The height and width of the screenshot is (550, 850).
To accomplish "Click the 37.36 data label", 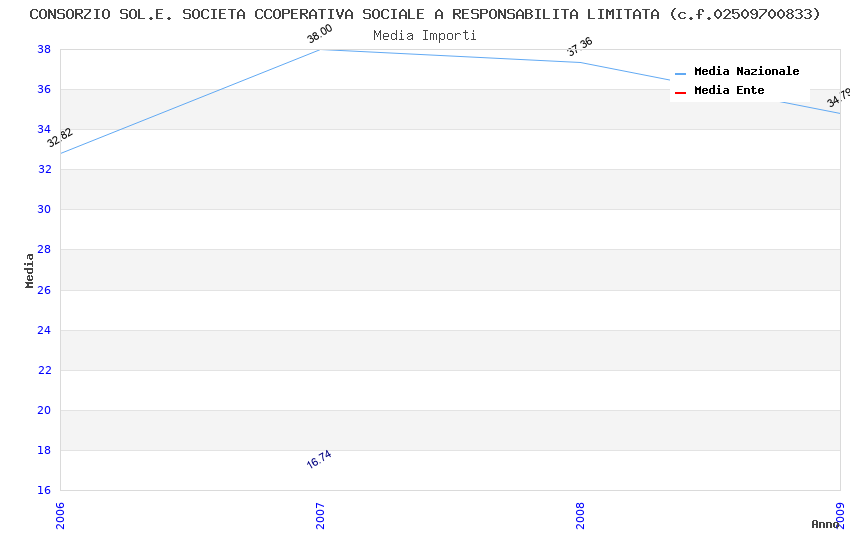I will coord(579,47).
